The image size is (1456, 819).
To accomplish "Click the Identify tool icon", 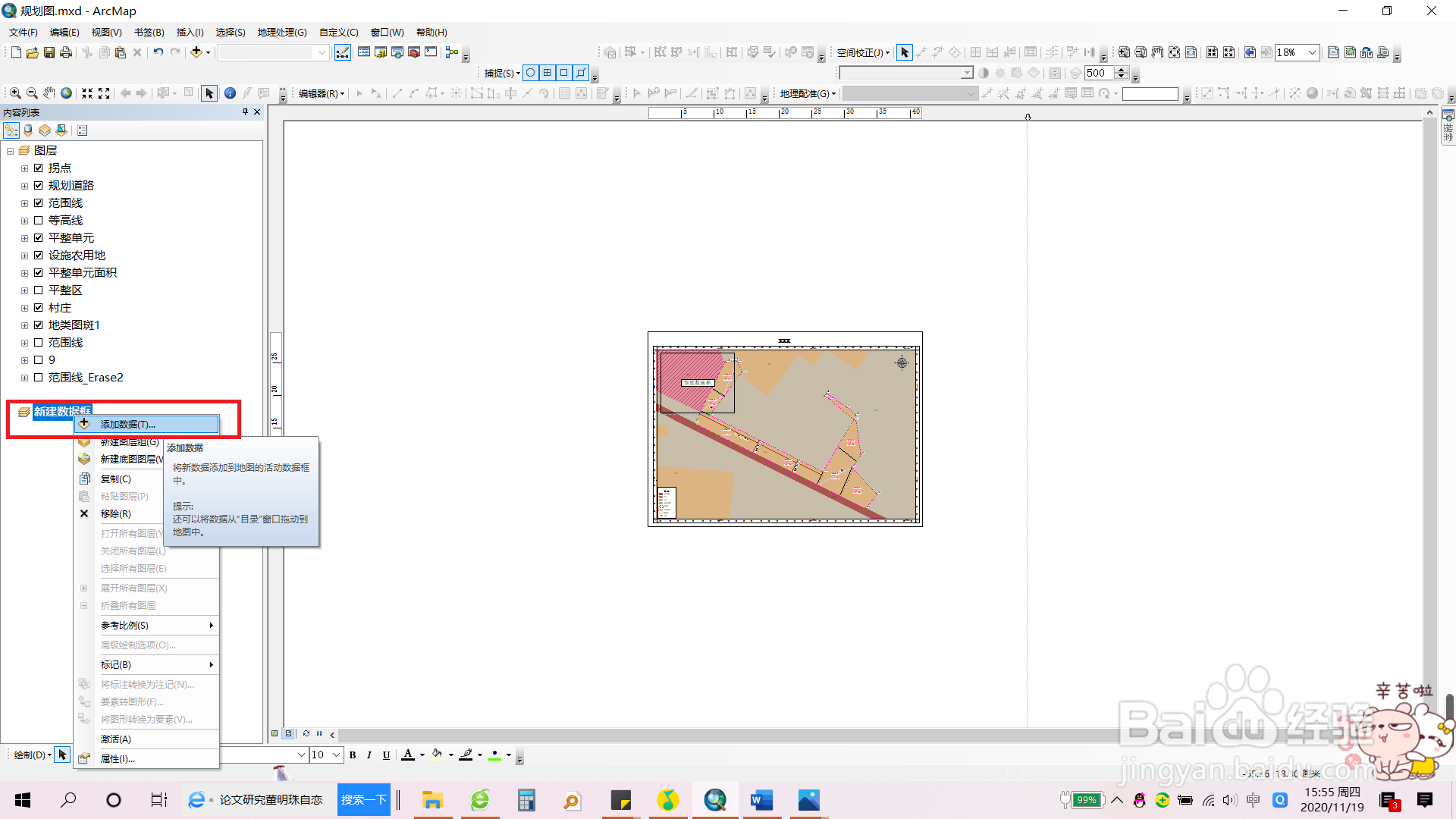I will [x=230, y=93].
